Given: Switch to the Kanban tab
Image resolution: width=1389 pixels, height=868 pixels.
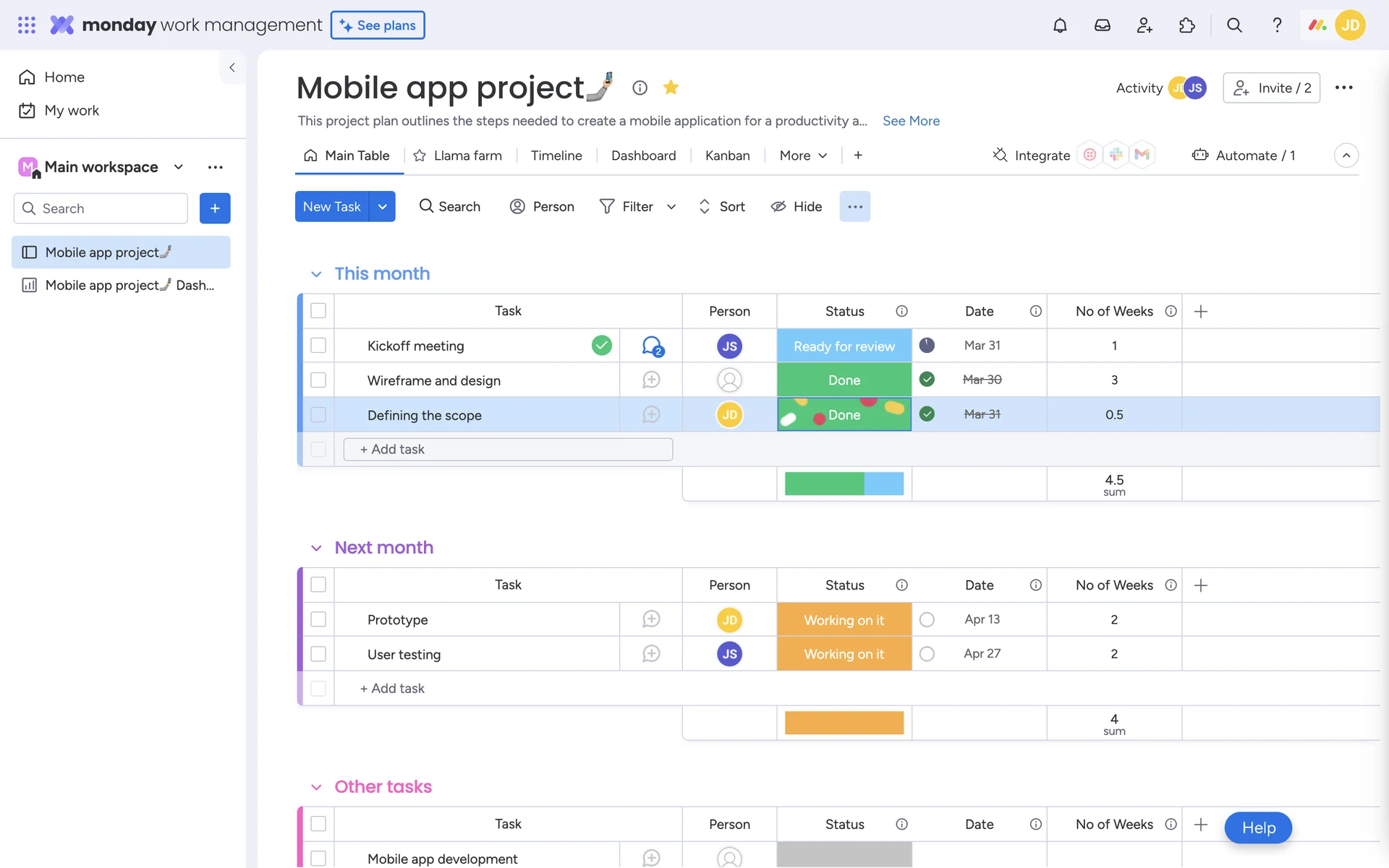Looking at the screenshot, I should pos(727,156).
